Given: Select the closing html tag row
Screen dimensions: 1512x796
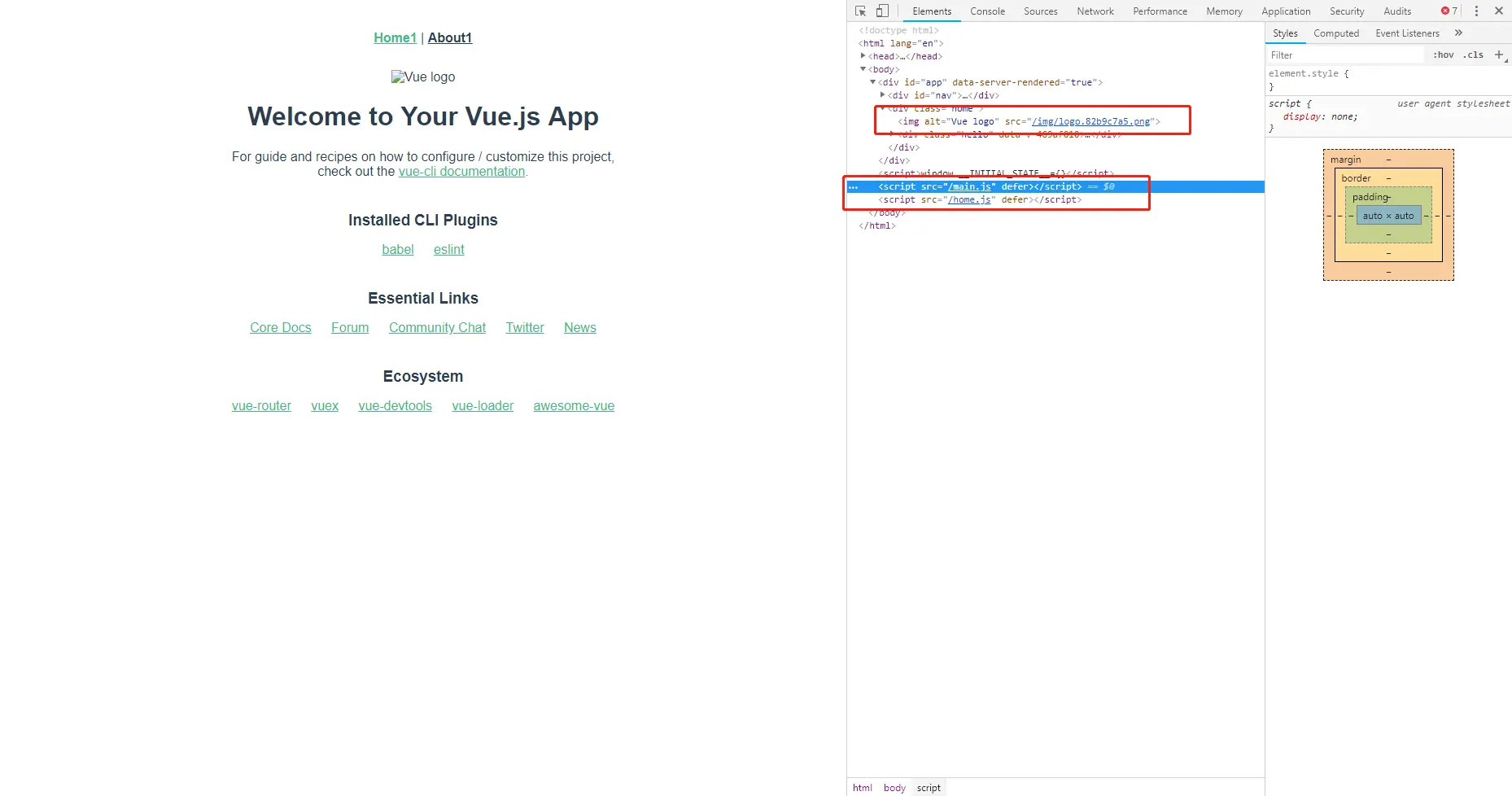Looking at the screenshot, I should 877,225.
